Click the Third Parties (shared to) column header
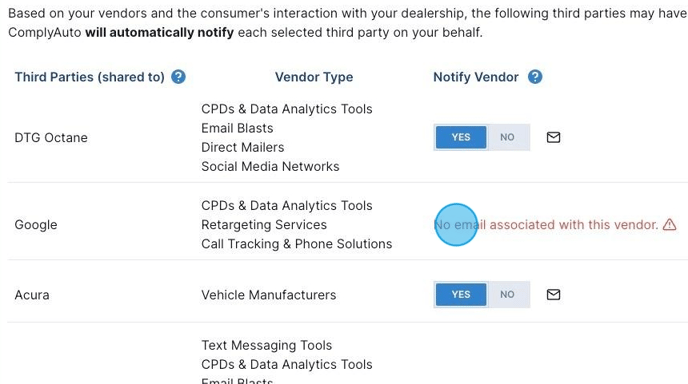The height and width of the screenshot is (384, 688). click(90, 77)
